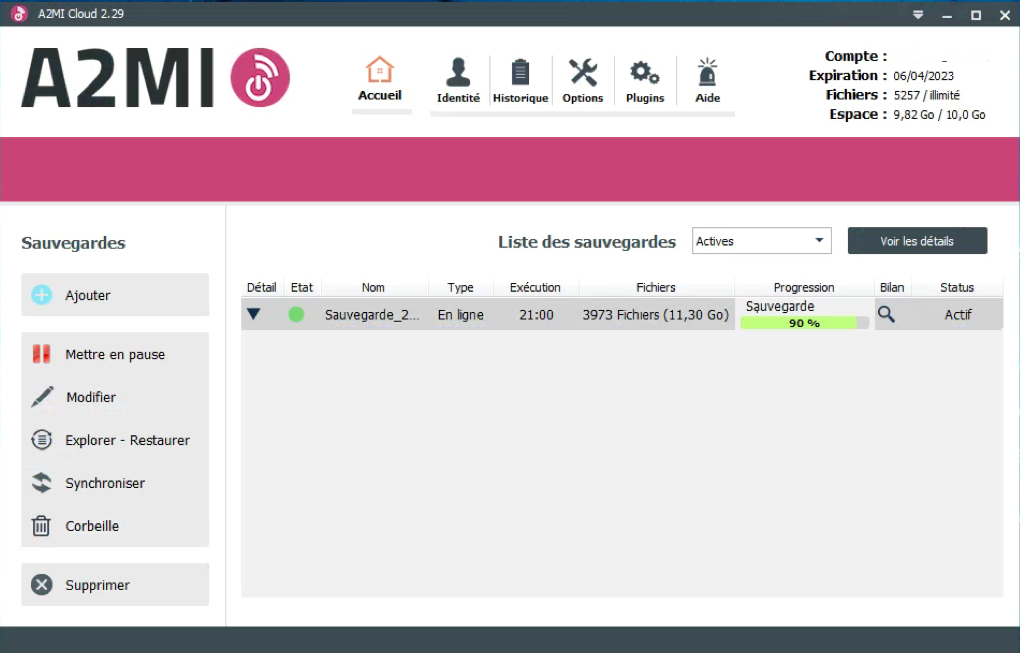The width and height of the screenshot is (1020, 653).
Task: Click the Supprimer X icon
Action: [x=42, y=585]
